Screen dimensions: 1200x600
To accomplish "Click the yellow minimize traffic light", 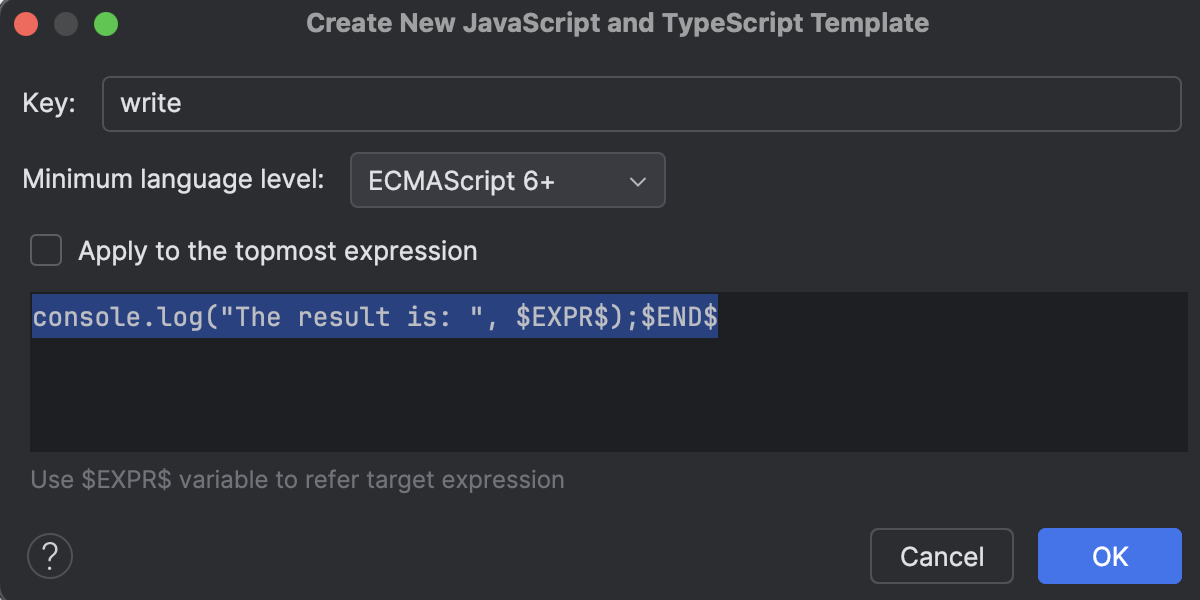I will [x=64, y=22].
